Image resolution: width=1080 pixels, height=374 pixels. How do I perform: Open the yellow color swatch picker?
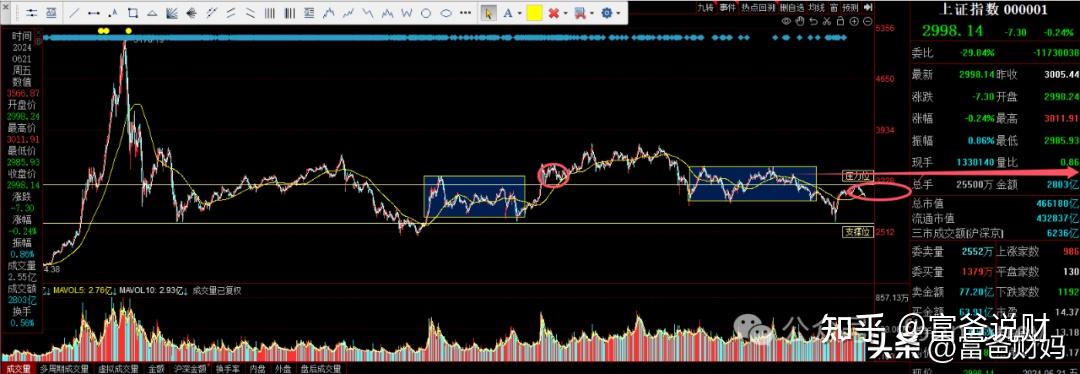[x=534, y=13]
